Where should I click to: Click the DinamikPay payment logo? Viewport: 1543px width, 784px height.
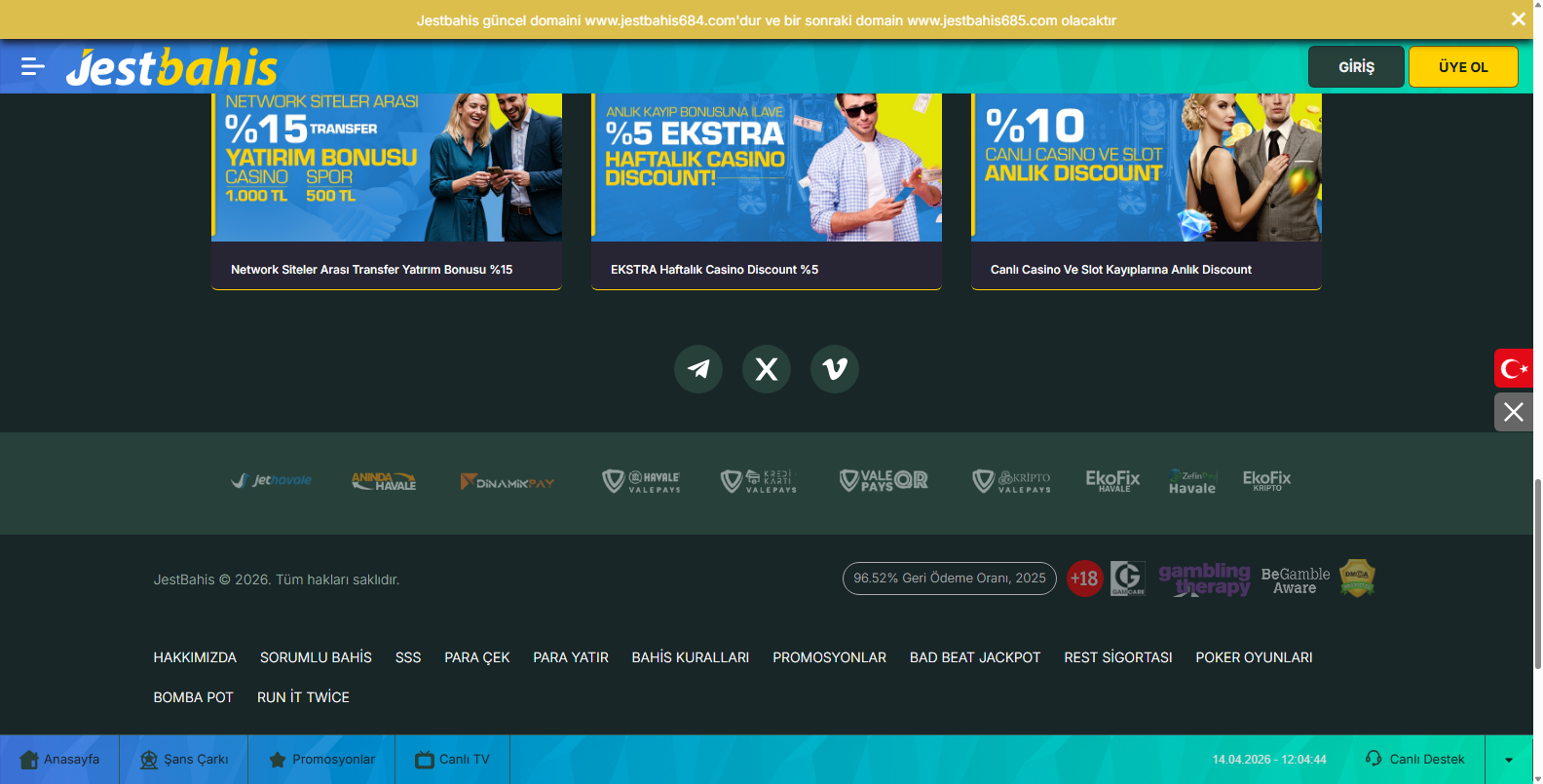click(x=508, y=482)
